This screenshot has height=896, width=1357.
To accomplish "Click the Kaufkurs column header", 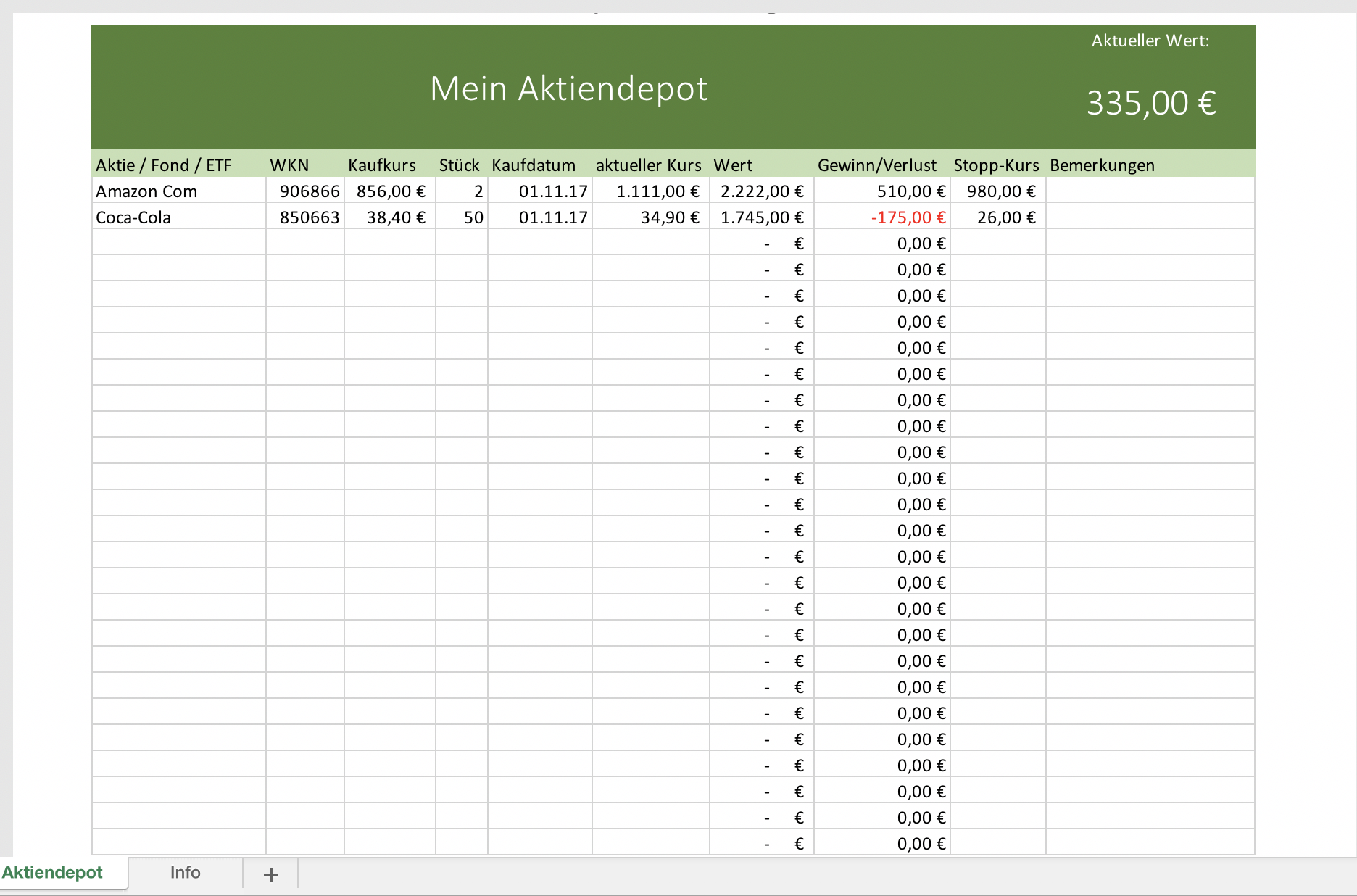I will coord(382,165).
